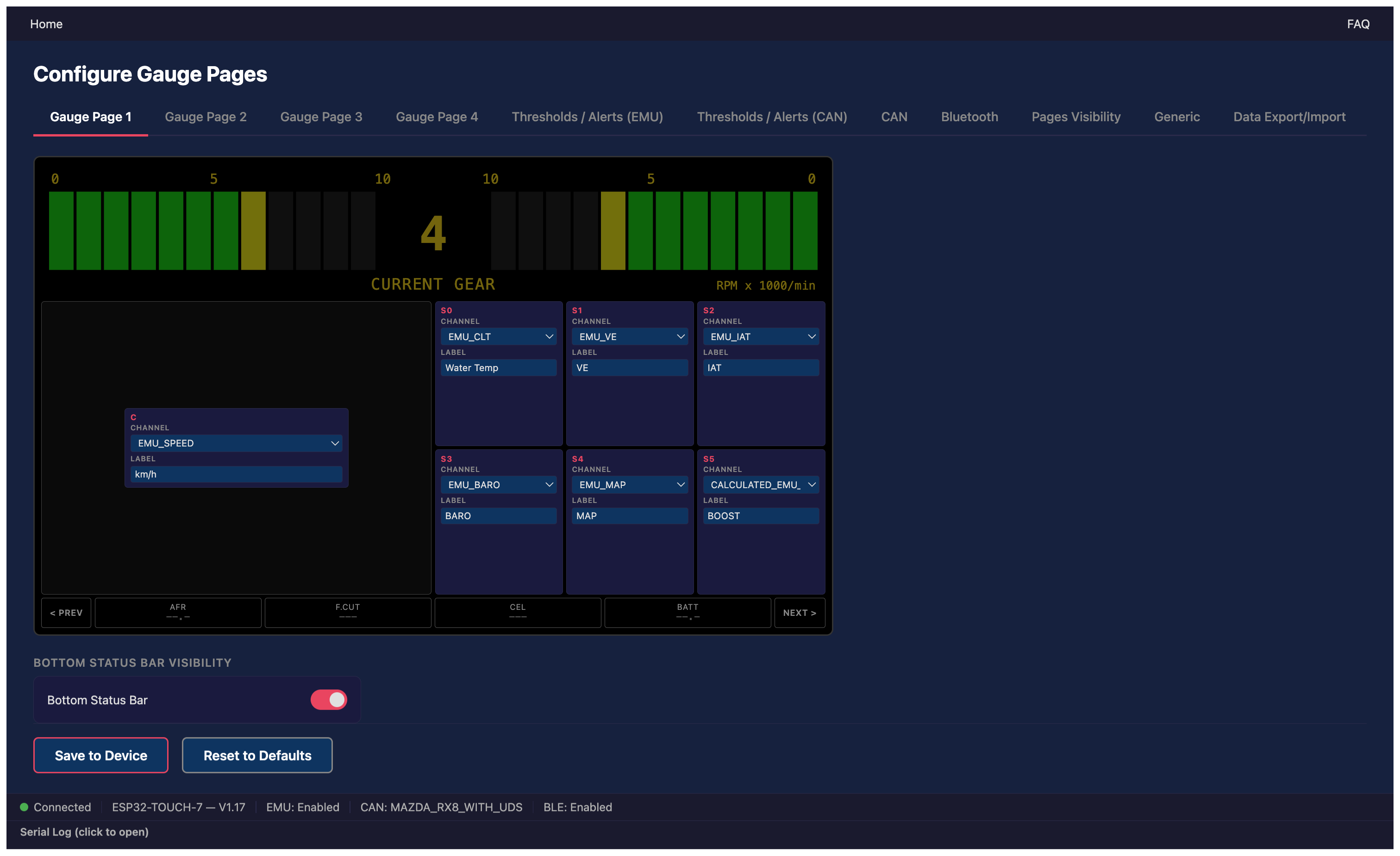The height and width of the screenshot is (856, 1400).
Task: Open the S1 EMU_VE channel dropdown
Action: (x=630, y=336)
